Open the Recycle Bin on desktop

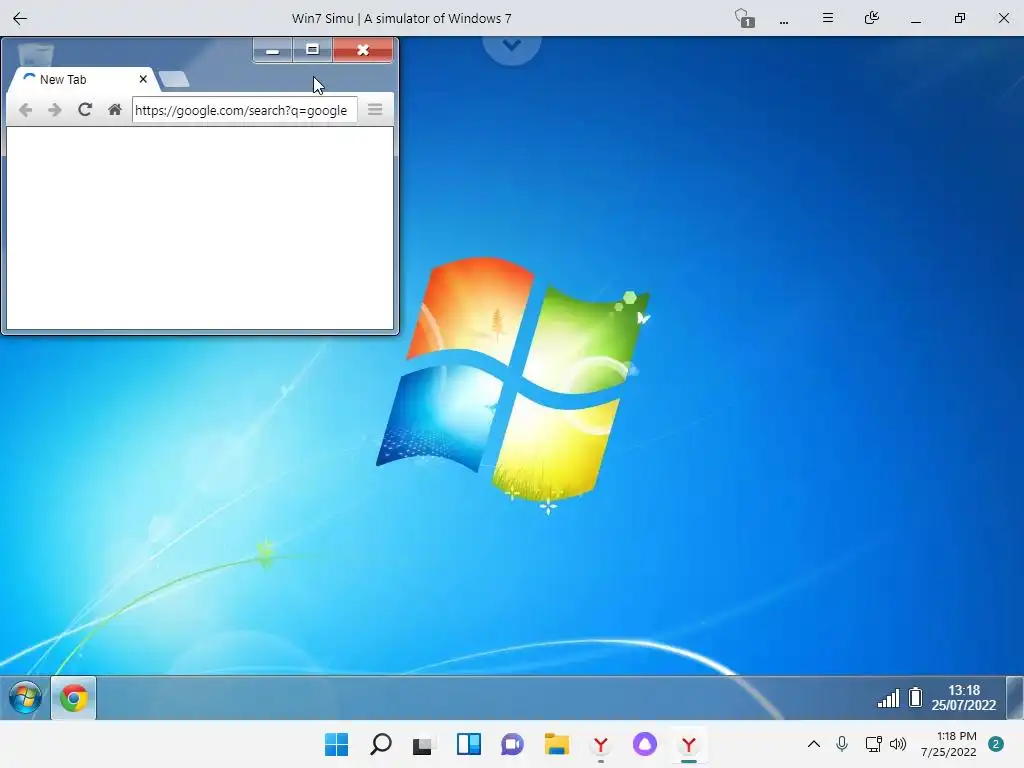(36, 54)
